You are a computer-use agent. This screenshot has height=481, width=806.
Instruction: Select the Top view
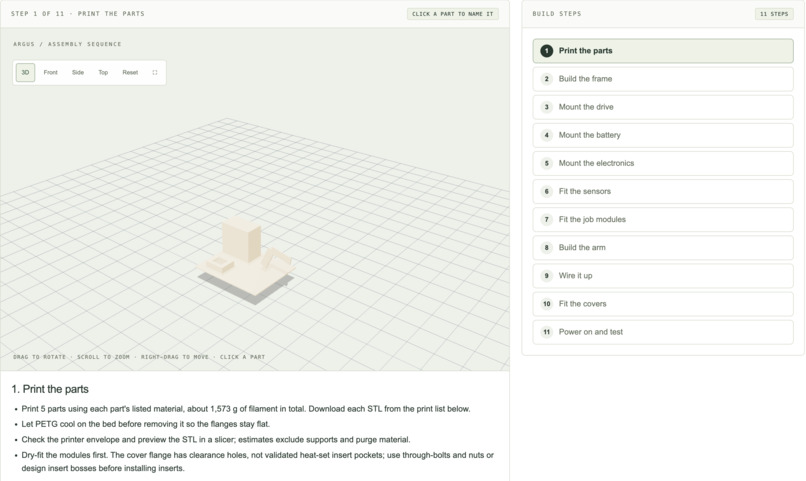(103, 72)
